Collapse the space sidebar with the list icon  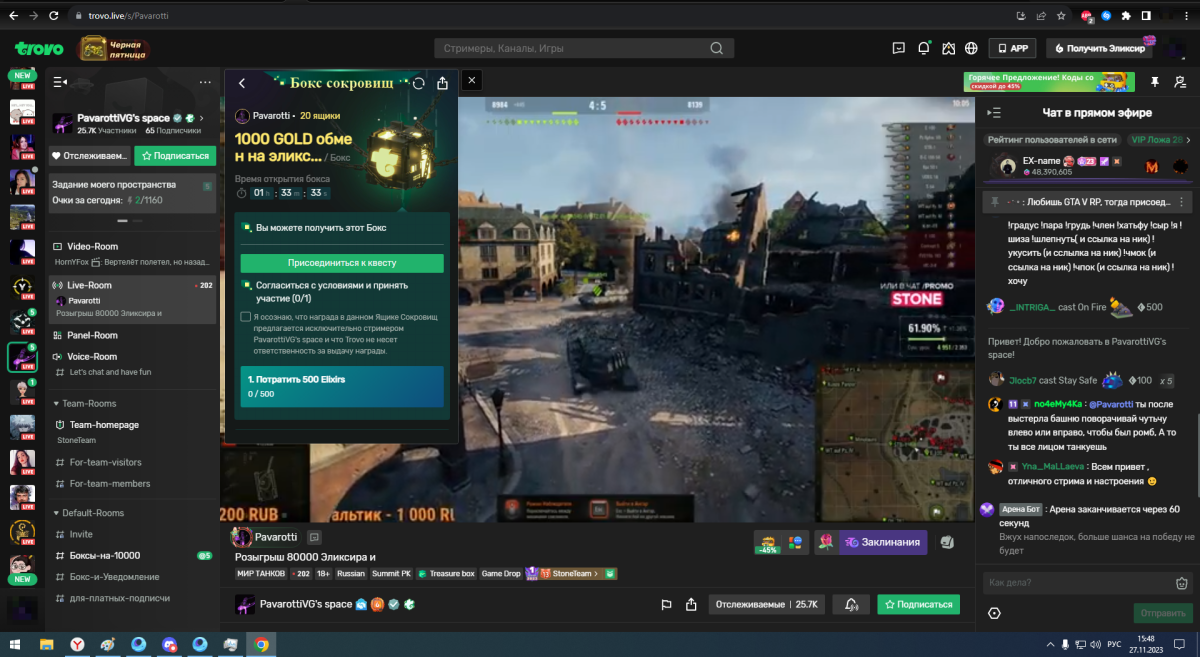[x=60, y=82]
